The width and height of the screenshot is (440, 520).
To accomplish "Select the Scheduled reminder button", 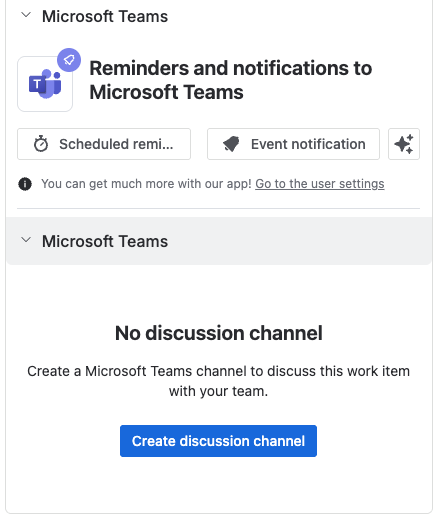I will tap(104, 144).
